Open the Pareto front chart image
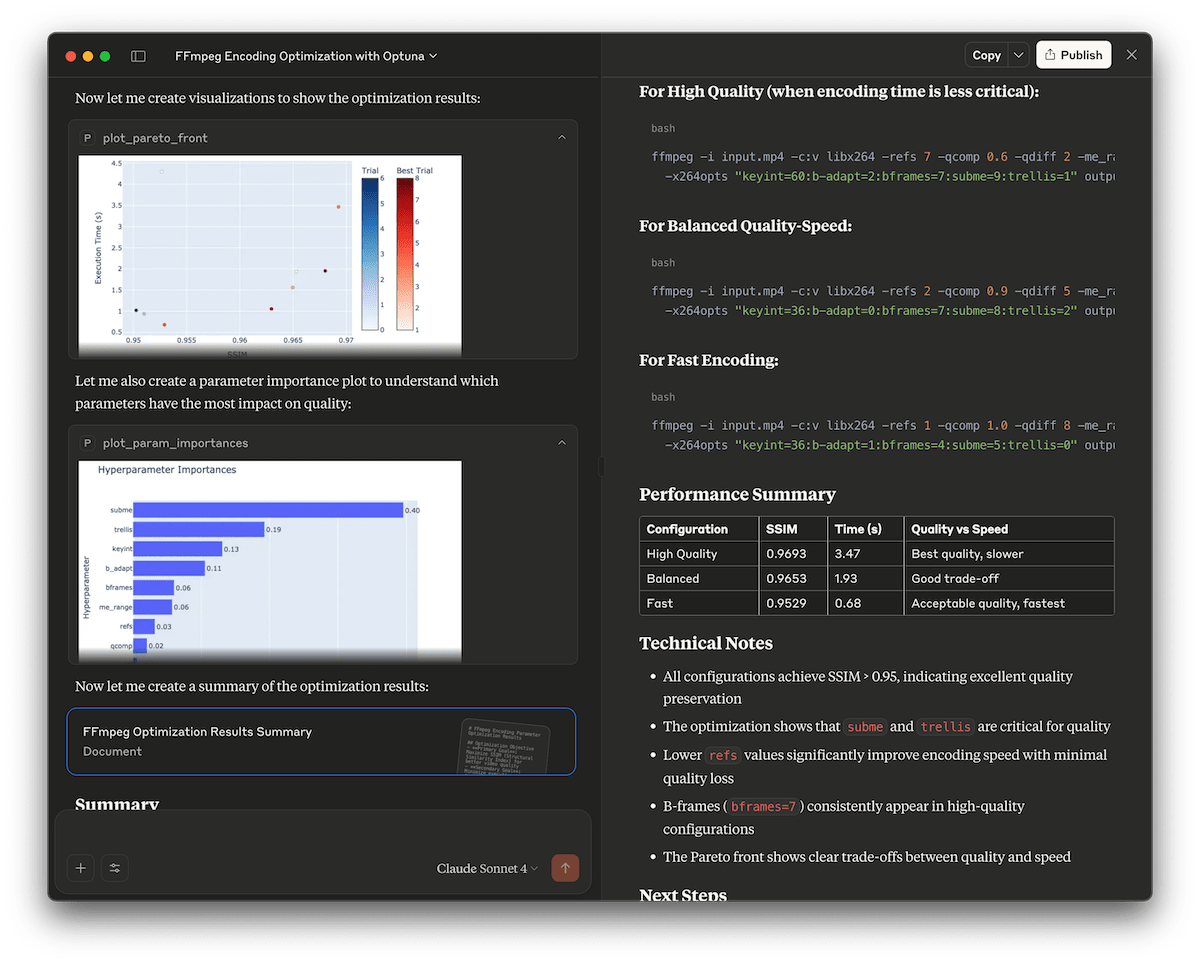1200x964 pixels. tap(270, 254)
